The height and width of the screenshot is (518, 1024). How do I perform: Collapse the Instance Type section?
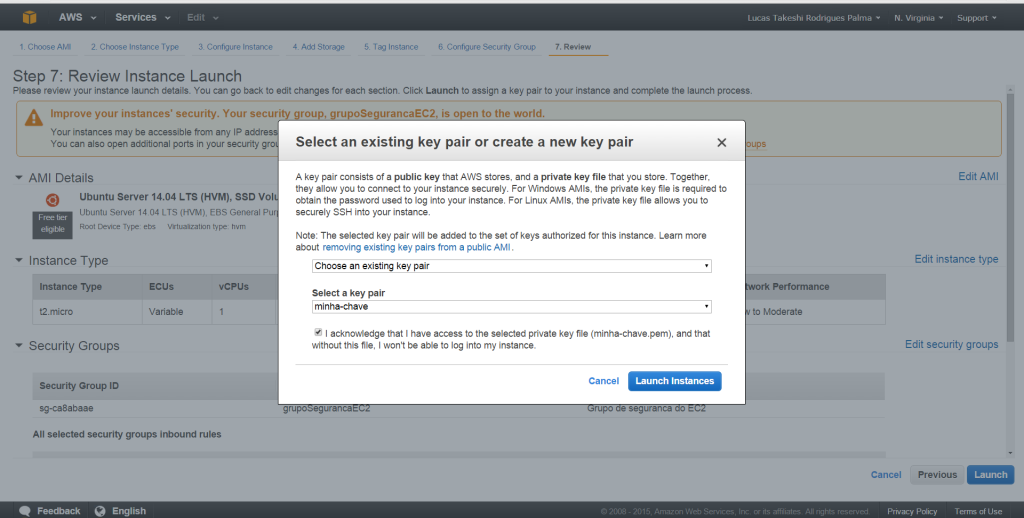pyautogui.click(x=19, y=260)
